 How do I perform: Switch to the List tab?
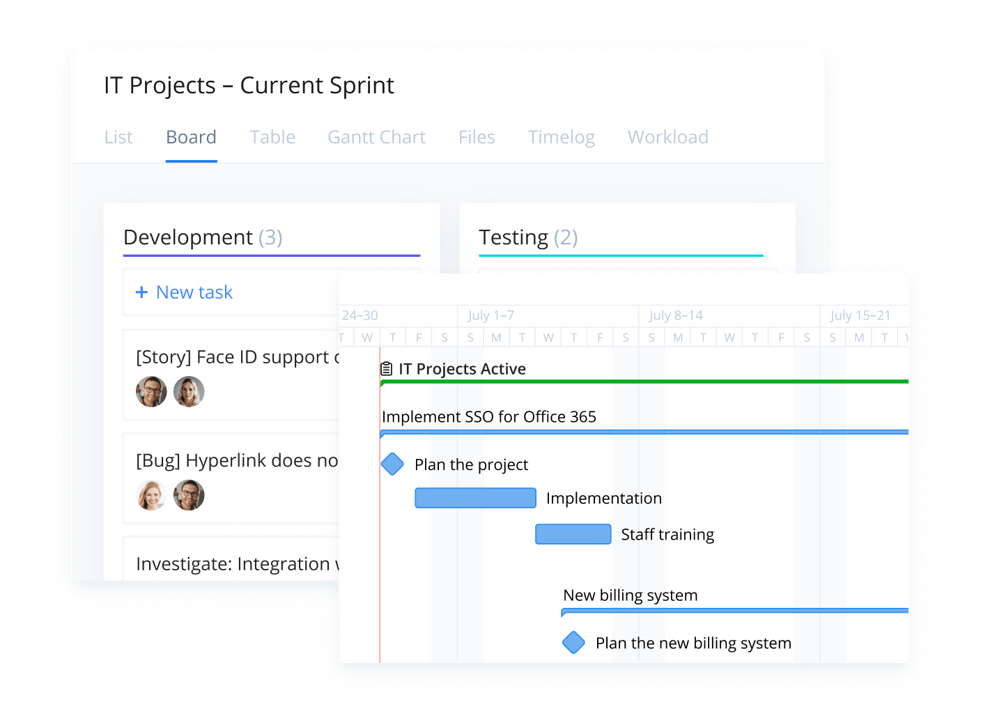pos(118,137)
